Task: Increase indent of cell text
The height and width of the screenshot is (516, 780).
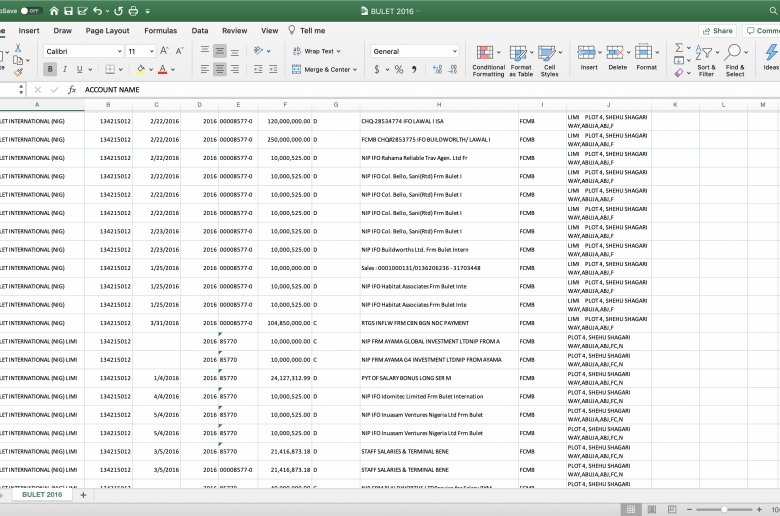Action: pos(273,70)
